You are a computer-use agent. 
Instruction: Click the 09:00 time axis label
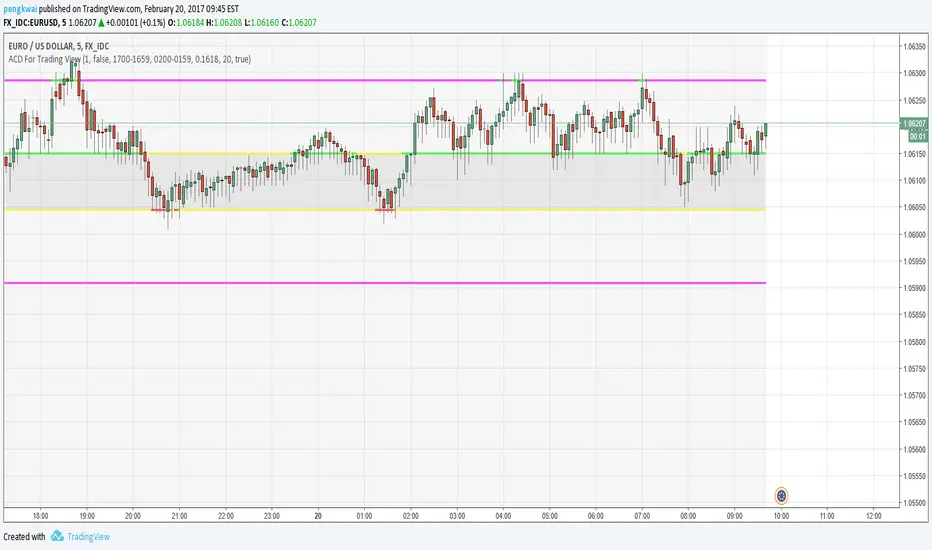pyautogui.click(x=735, y=516)
